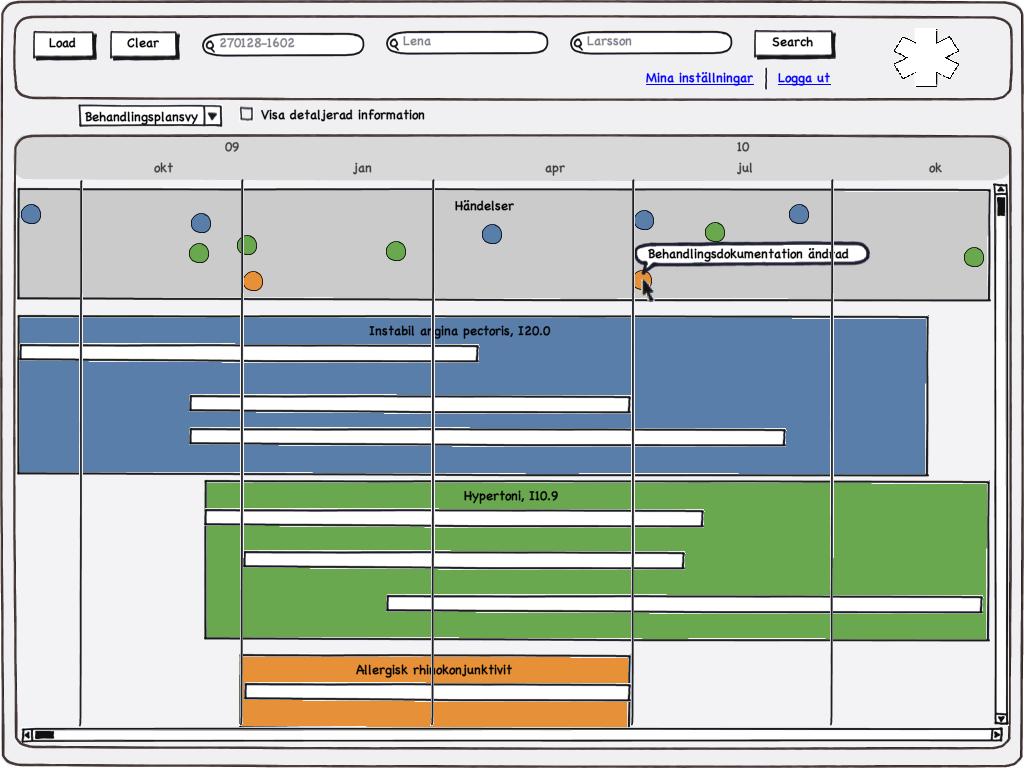The width and height of the screenshot is (1024, 768).
Task: Click horizontal scrollbar left arrow
Action: (27, 735)
